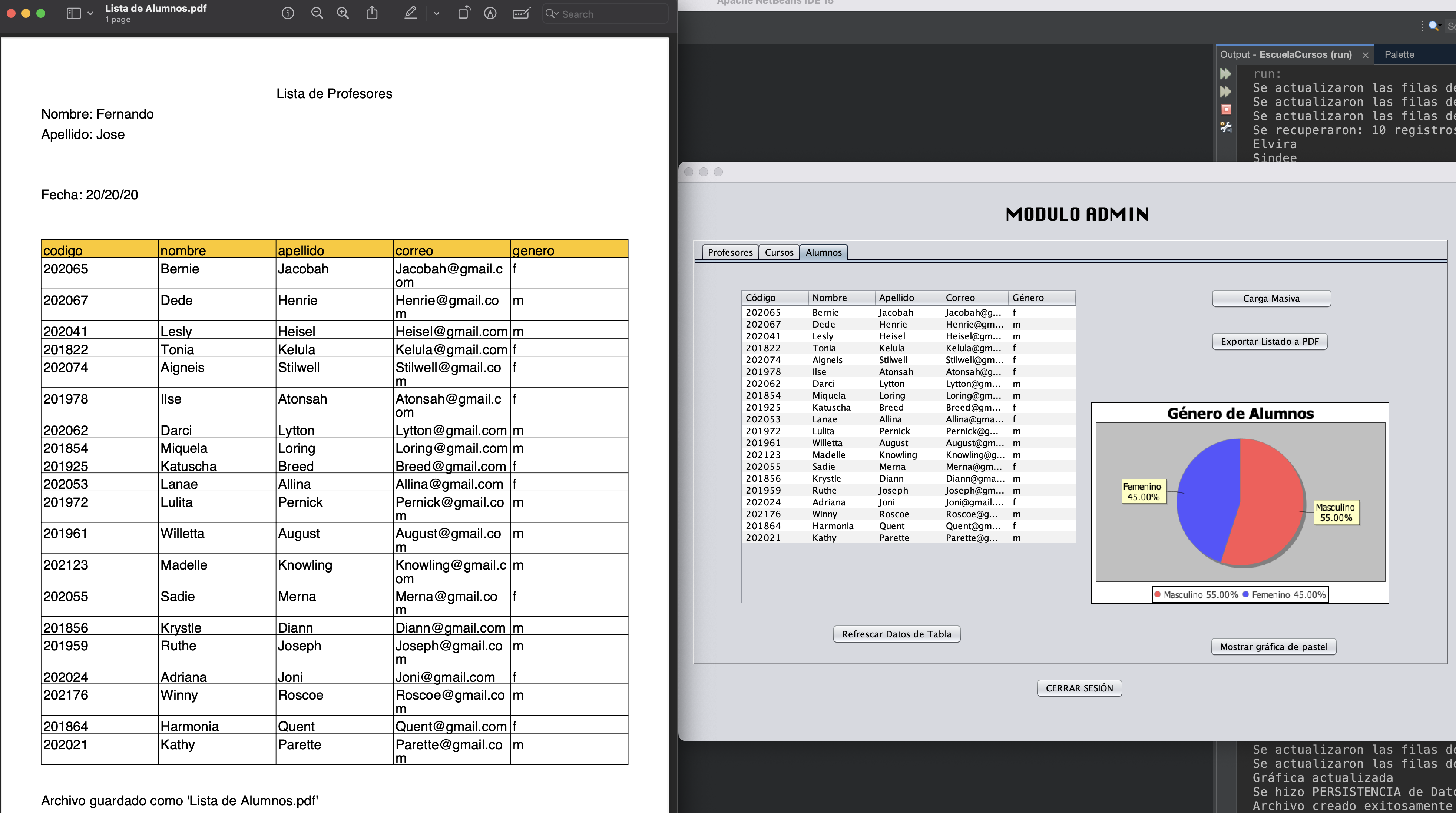Click the Carga Masiva button
The height and width of the screenshot is (813, 1456).
(x=1271, y=298)
